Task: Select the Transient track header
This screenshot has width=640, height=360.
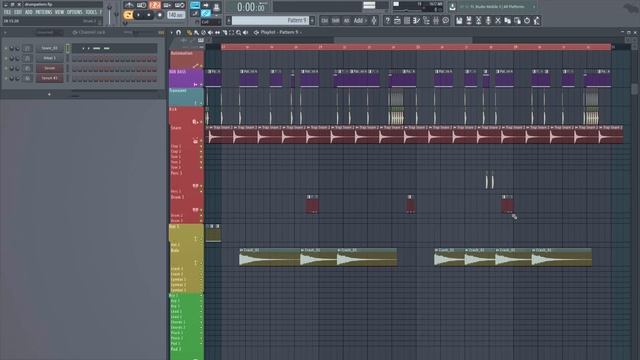Action: coord(186,97)
